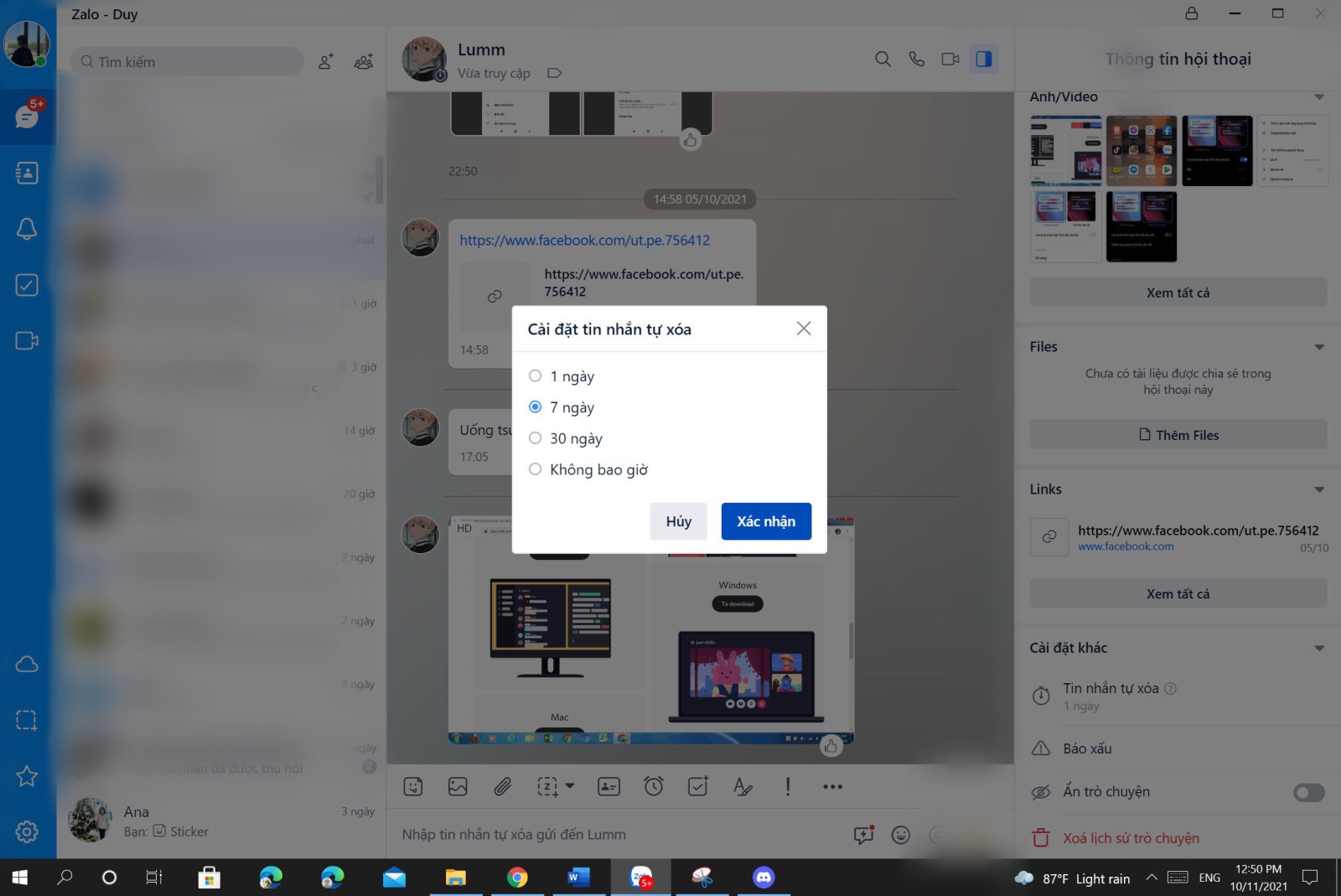1341x896 pixels.
Task: Click Xem tất cả under Ảnh/Video
Action: click(1178, 293)
